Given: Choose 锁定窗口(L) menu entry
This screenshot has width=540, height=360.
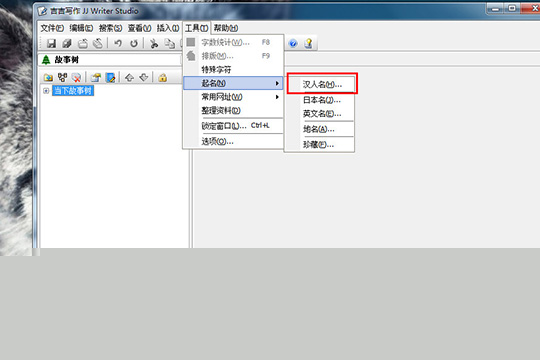Looking at the screenshot, I should [233, 126].
